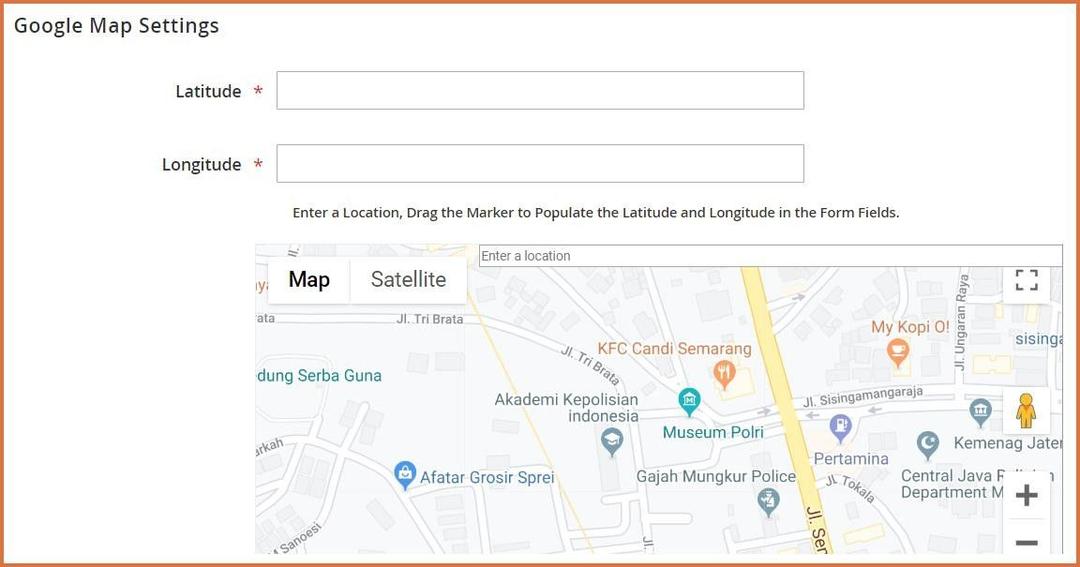Click the Gajah Mungkur Police pin
This screenshot has width=1080, height=567.
coord(768,502)
